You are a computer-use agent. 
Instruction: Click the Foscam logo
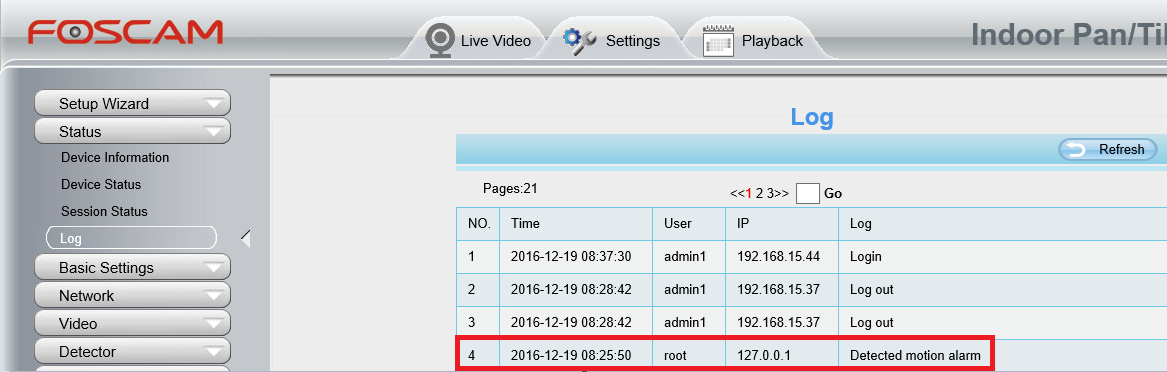tap(125, 32)
